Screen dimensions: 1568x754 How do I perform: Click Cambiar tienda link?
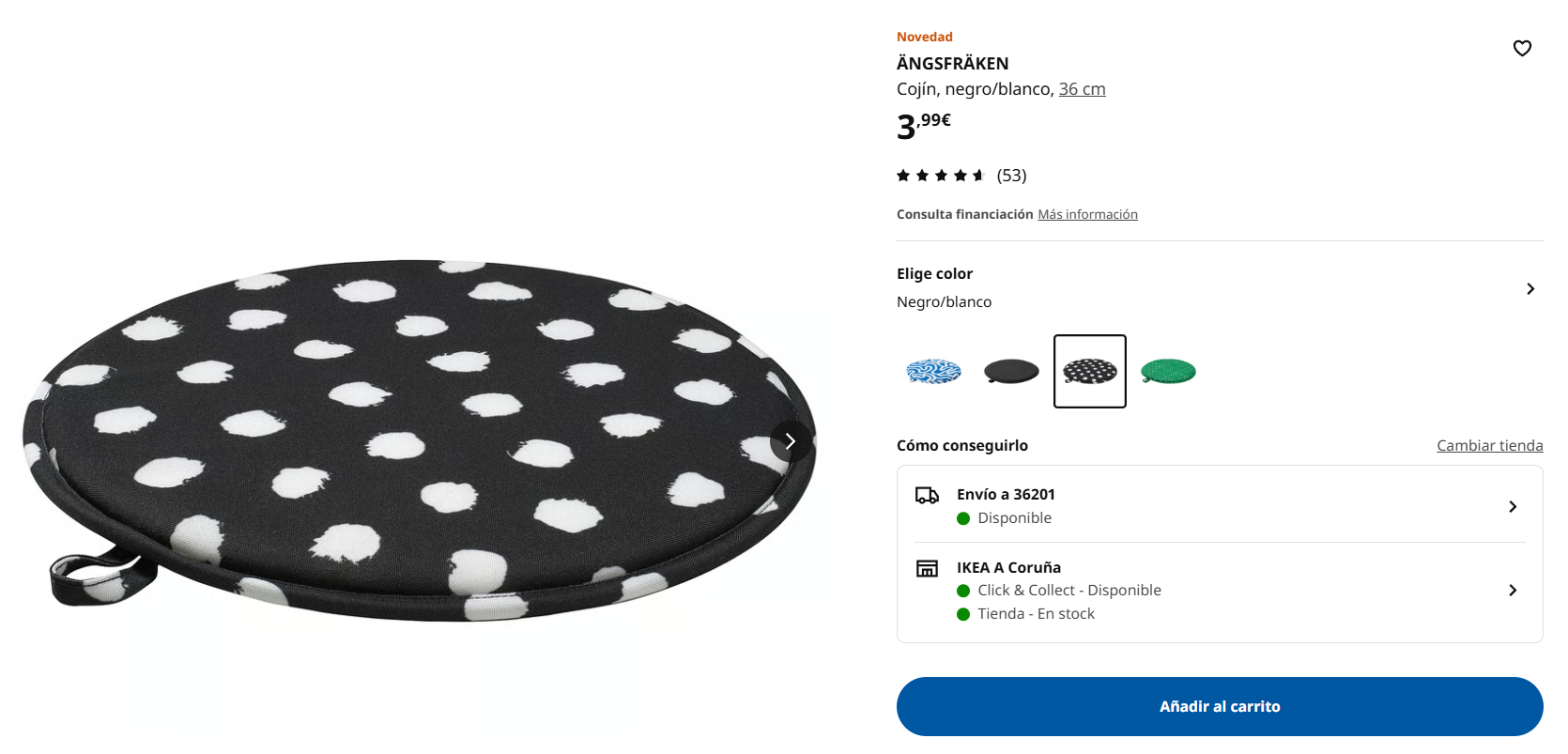tap(1489, 446)
